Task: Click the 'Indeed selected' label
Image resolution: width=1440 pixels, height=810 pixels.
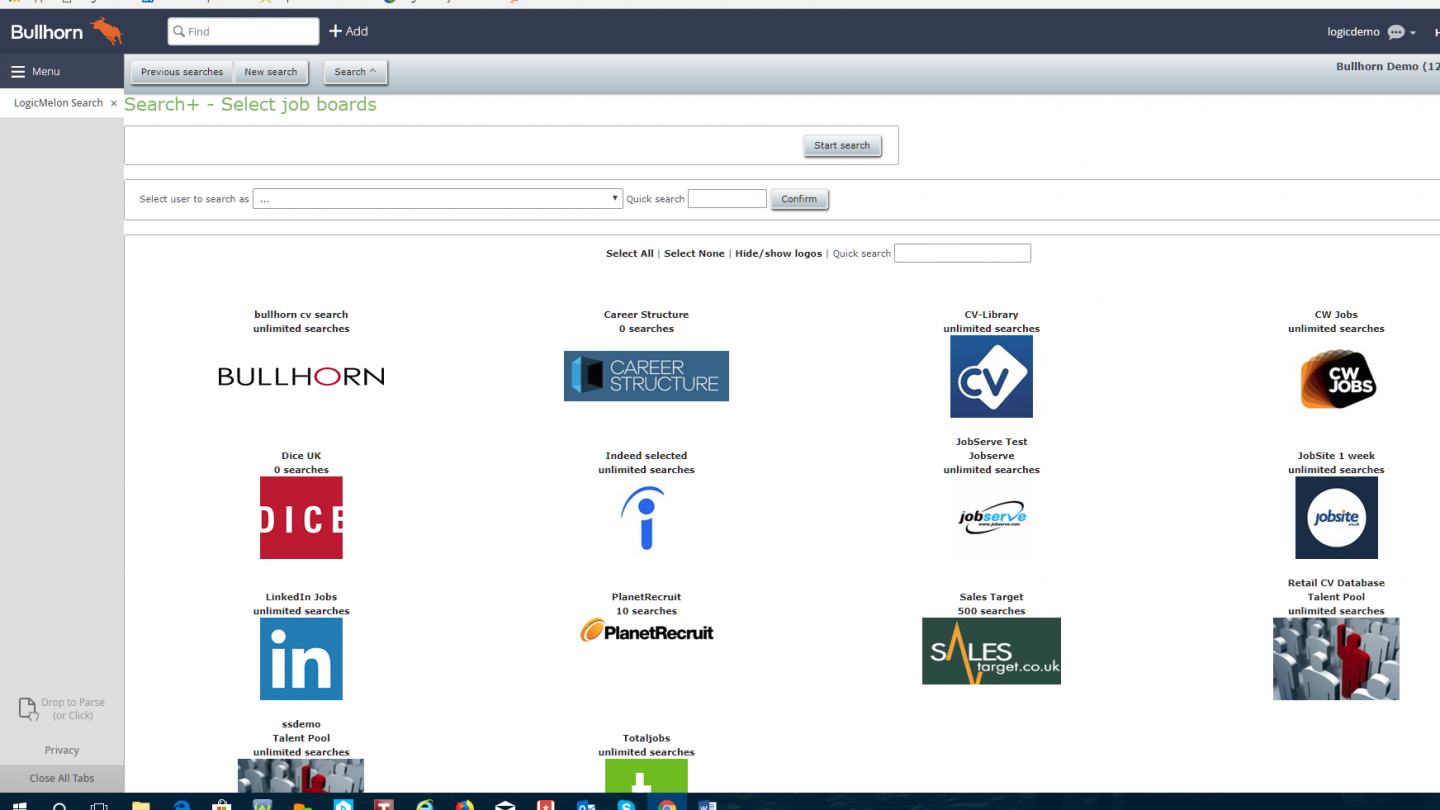Action: (646, 456)
